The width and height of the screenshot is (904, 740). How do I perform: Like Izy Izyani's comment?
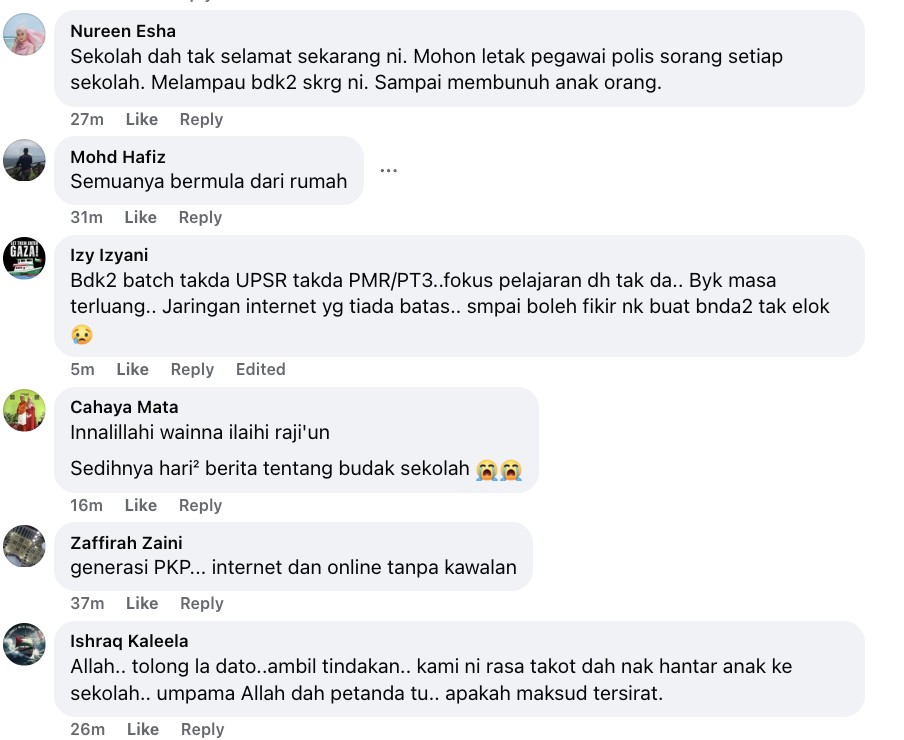133,369
